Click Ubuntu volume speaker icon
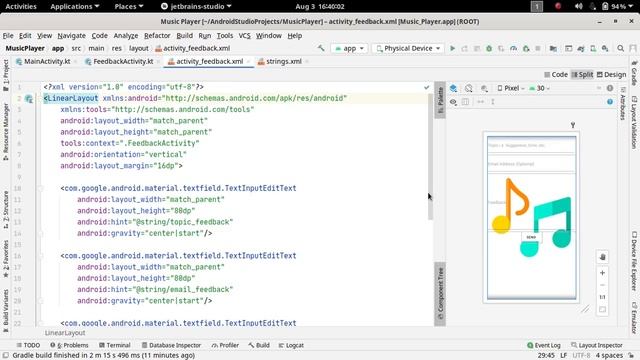640x360 pixels. [x=578, y=6]
